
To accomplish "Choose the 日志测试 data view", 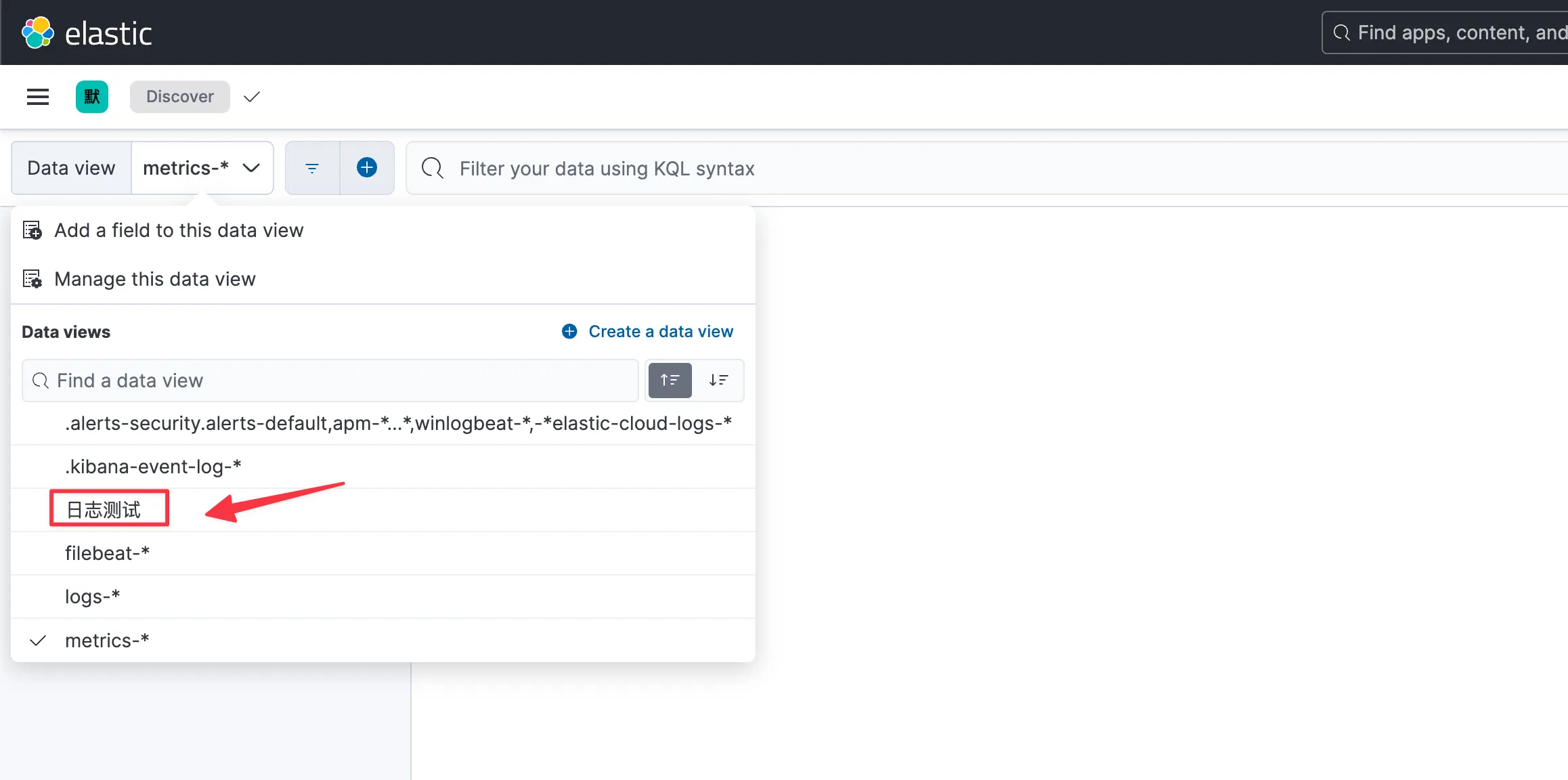I will [x=104, y=509].
